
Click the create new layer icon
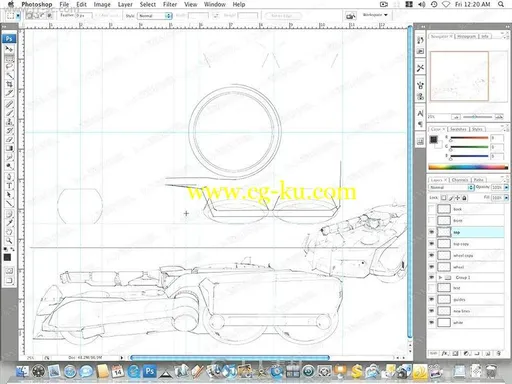pos(488,353)
